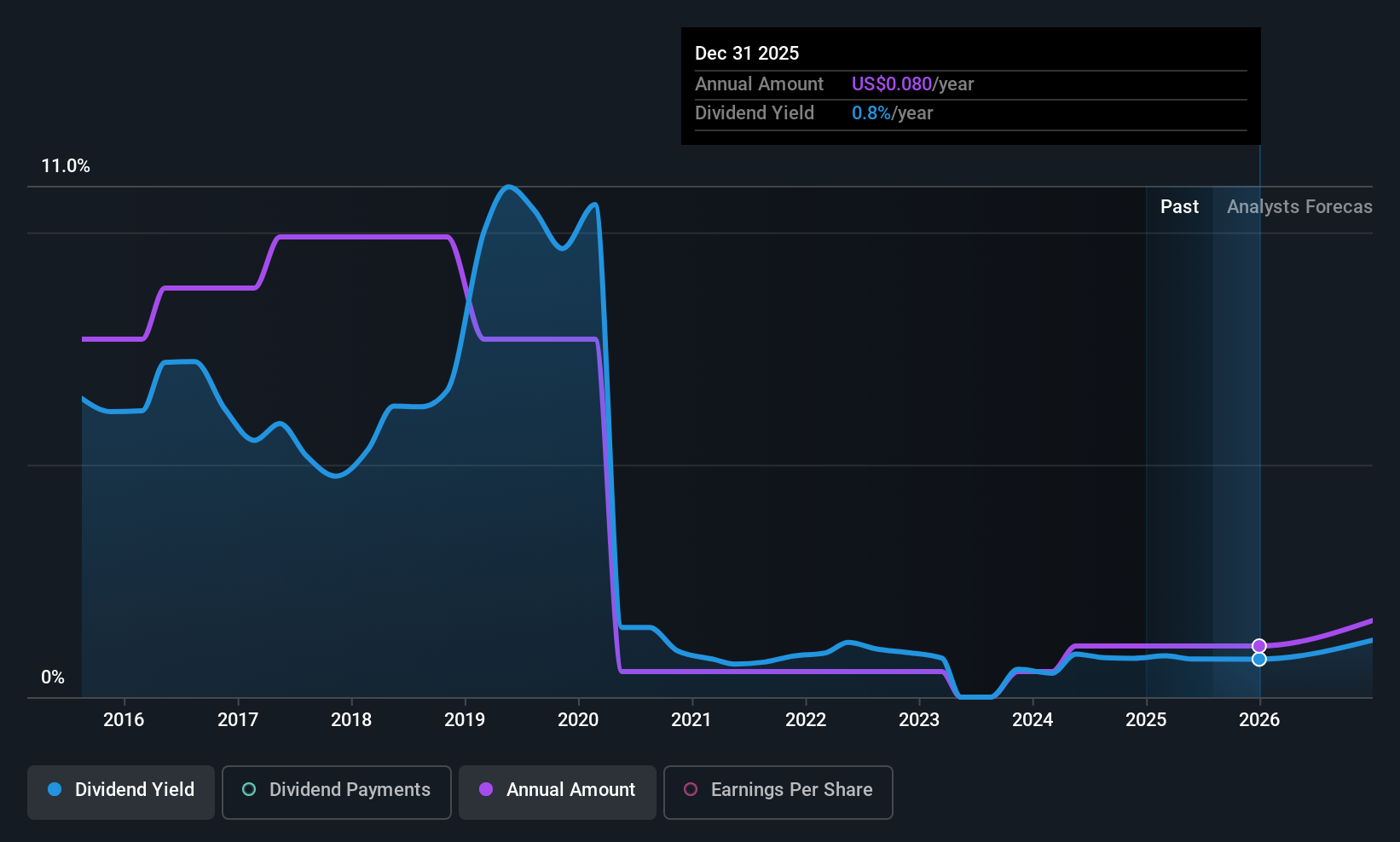This screenshot has height=842, width=1400.
Task: Enable the Dividend Payments series
Action: point(337,792)
